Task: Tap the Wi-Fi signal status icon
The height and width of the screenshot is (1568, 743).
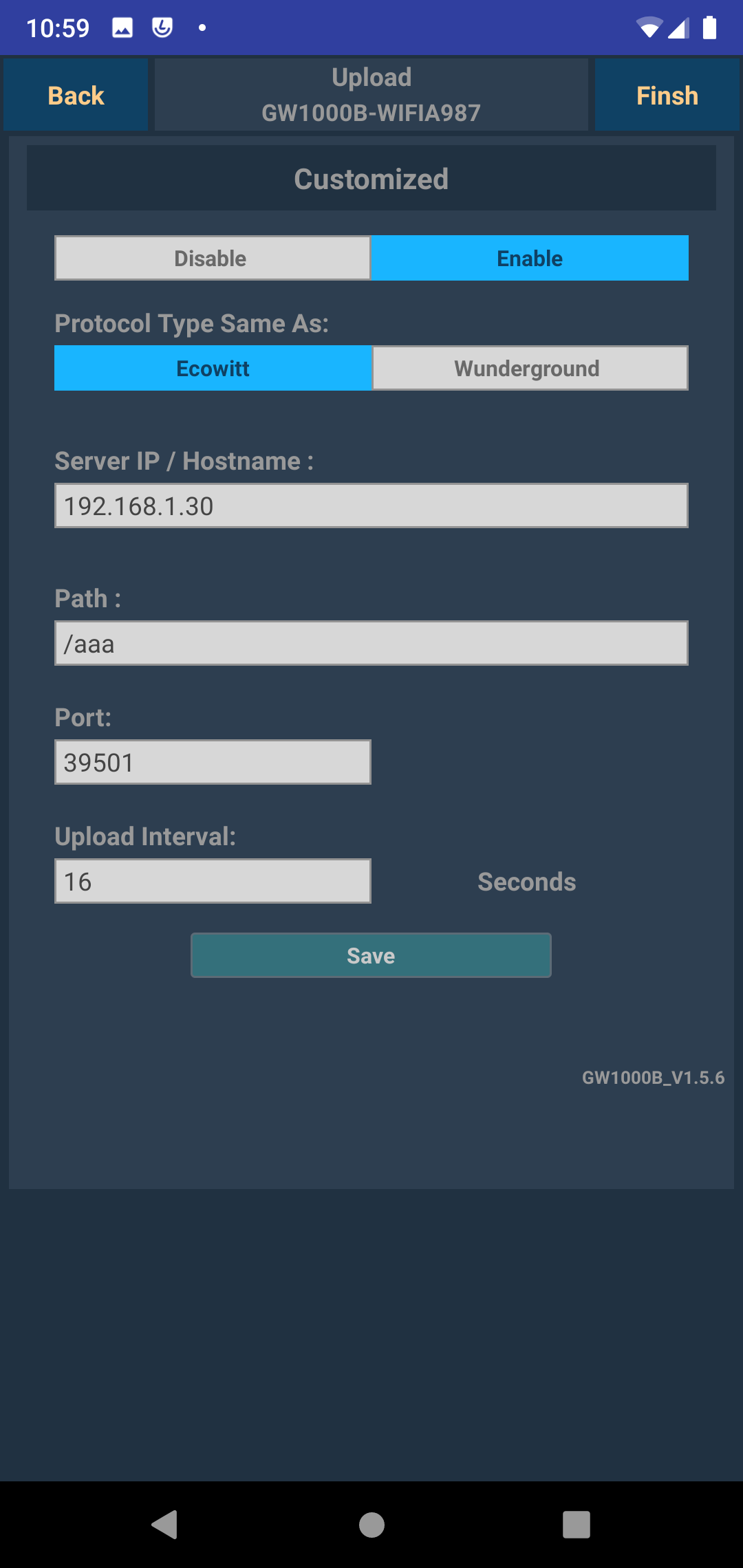Action: click(649, 28)
